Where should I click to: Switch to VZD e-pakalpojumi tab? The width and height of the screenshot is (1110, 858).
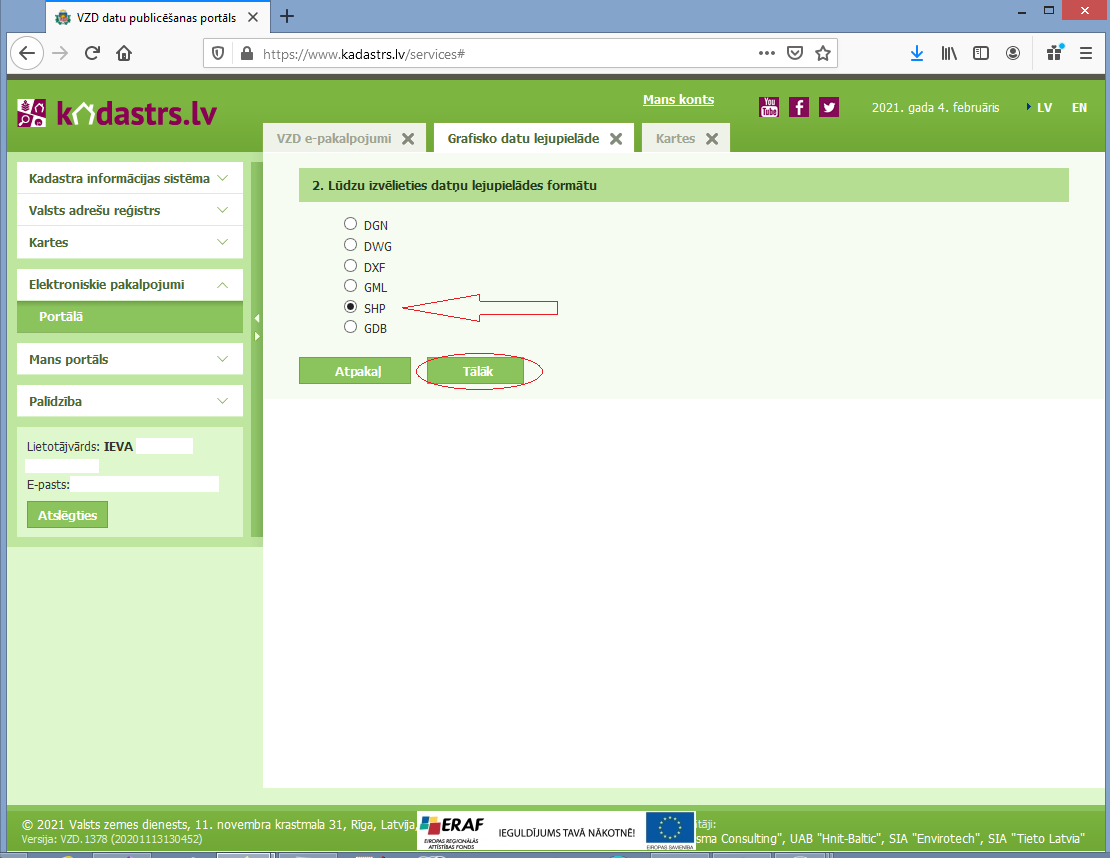pyautogui.click(x=334, y=139)
